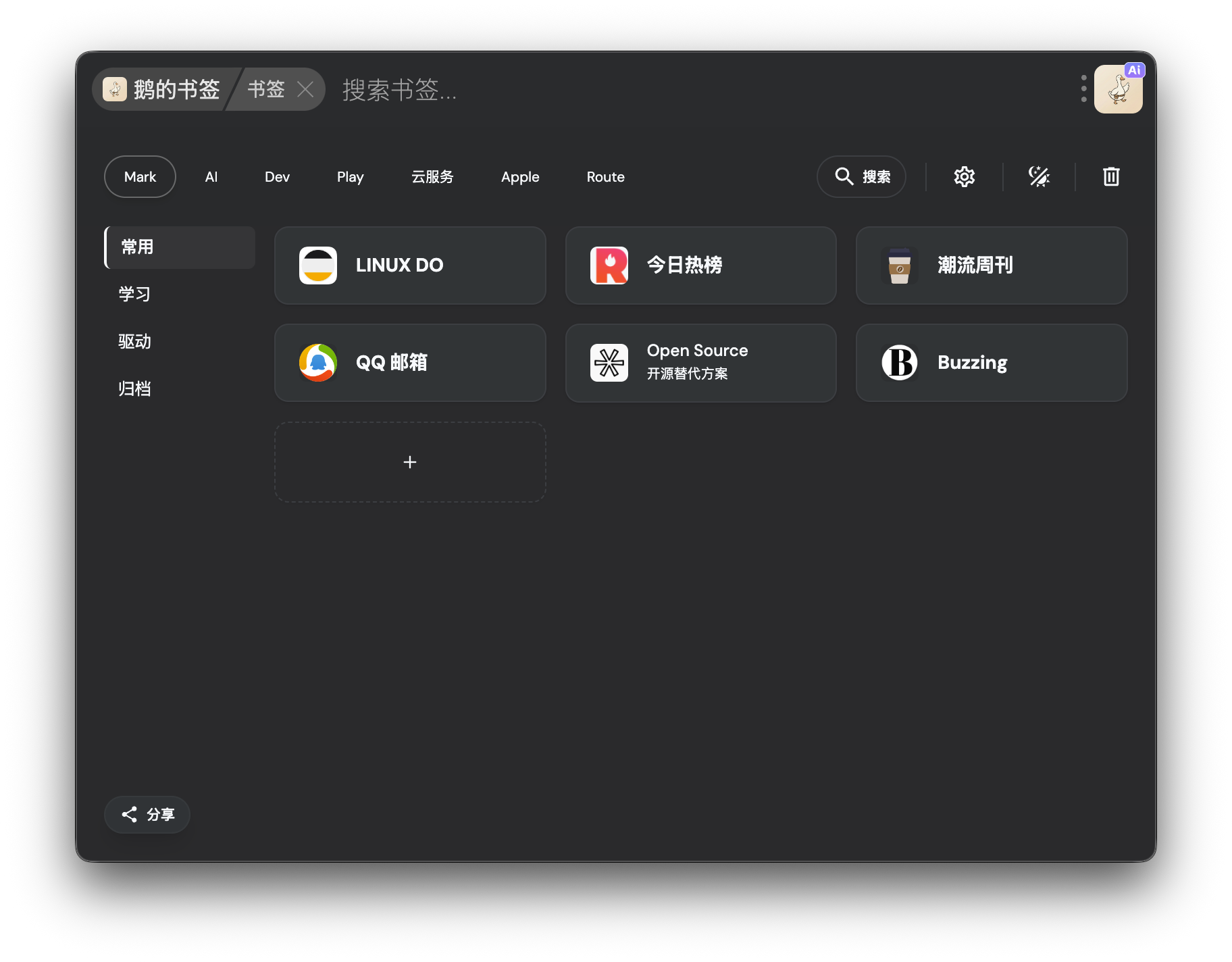Open the three-dot more options menu
This screenshot has width=1232, height=962.
tap(1083, 89)
